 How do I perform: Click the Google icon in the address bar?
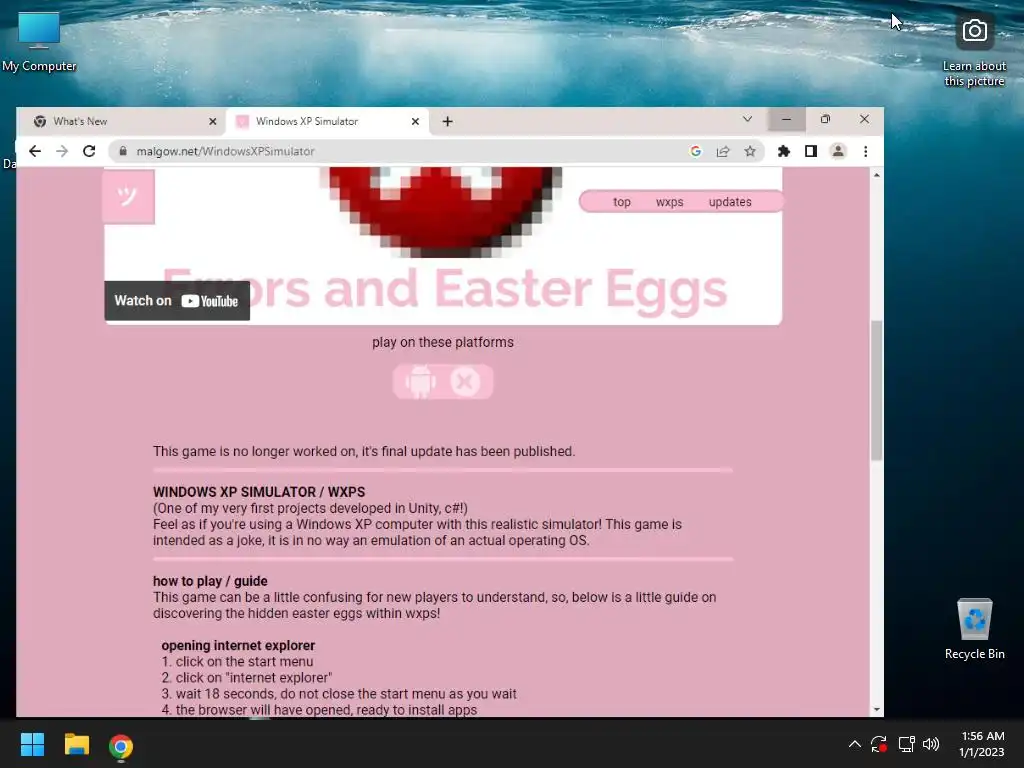point(696,152)
